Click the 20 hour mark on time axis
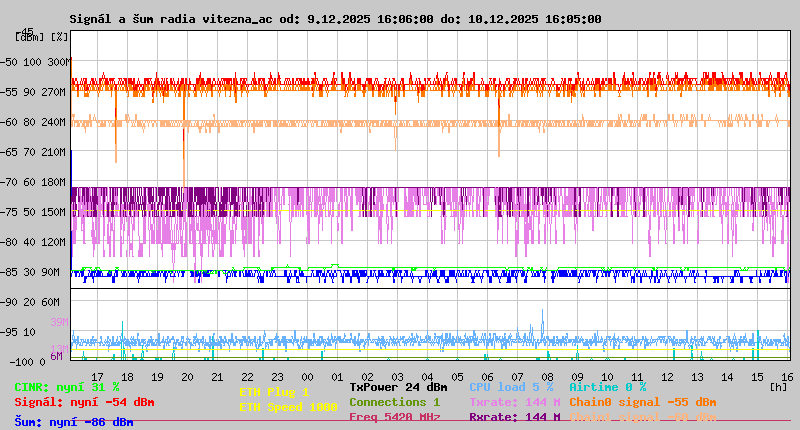 pos(186,376)
